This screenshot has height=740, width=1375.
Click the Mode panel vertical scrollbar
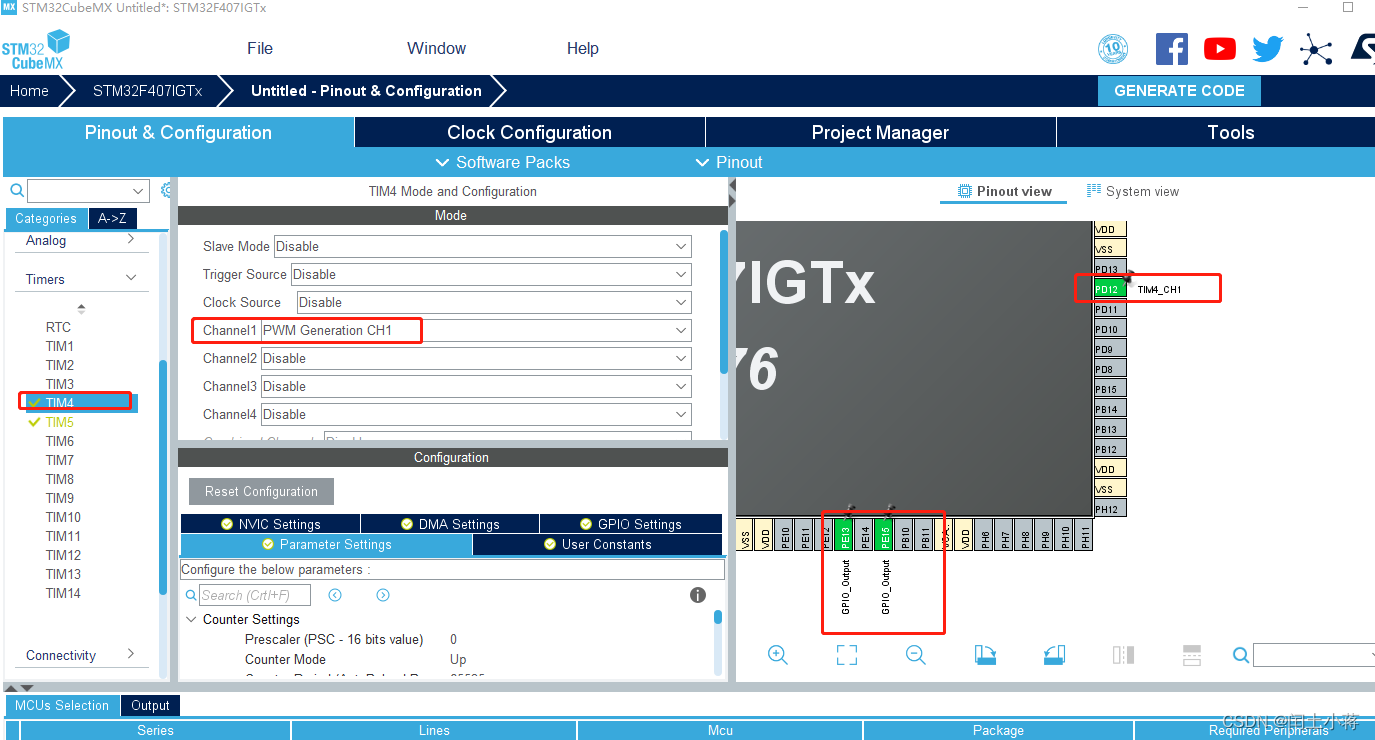(x=724, y=302)
